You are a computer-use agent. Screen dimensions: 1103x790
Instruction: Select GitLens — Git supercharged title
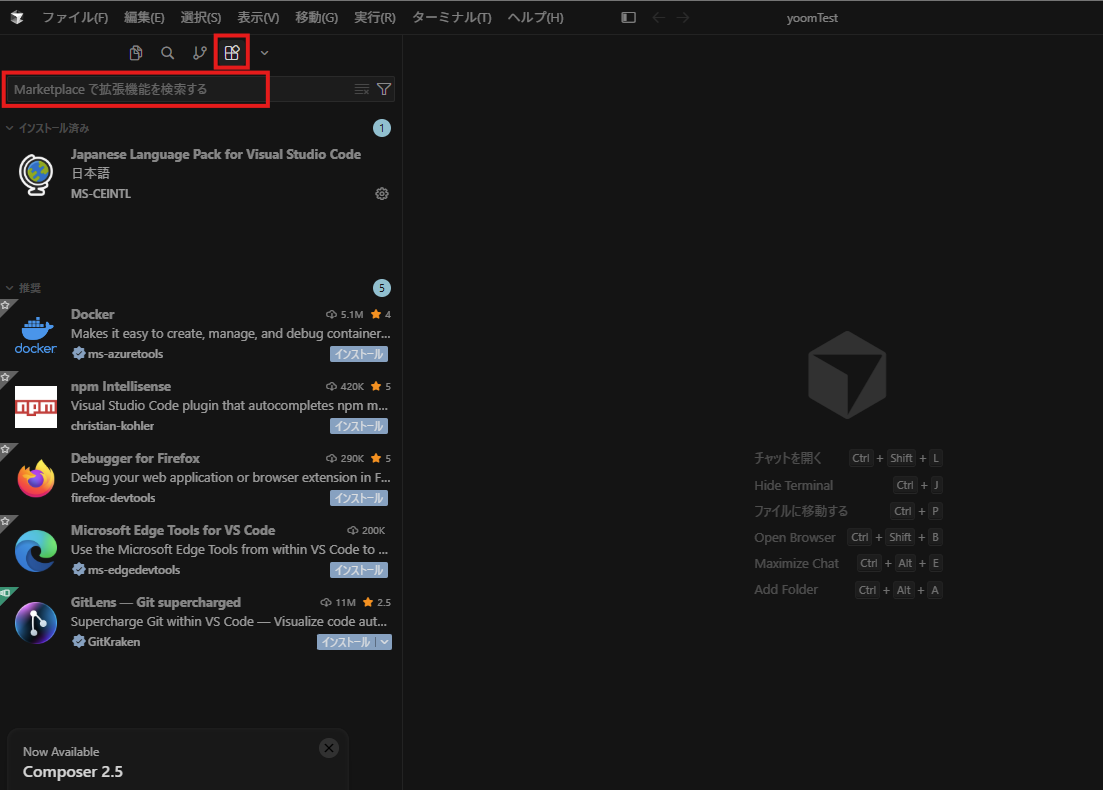point(155,602)
